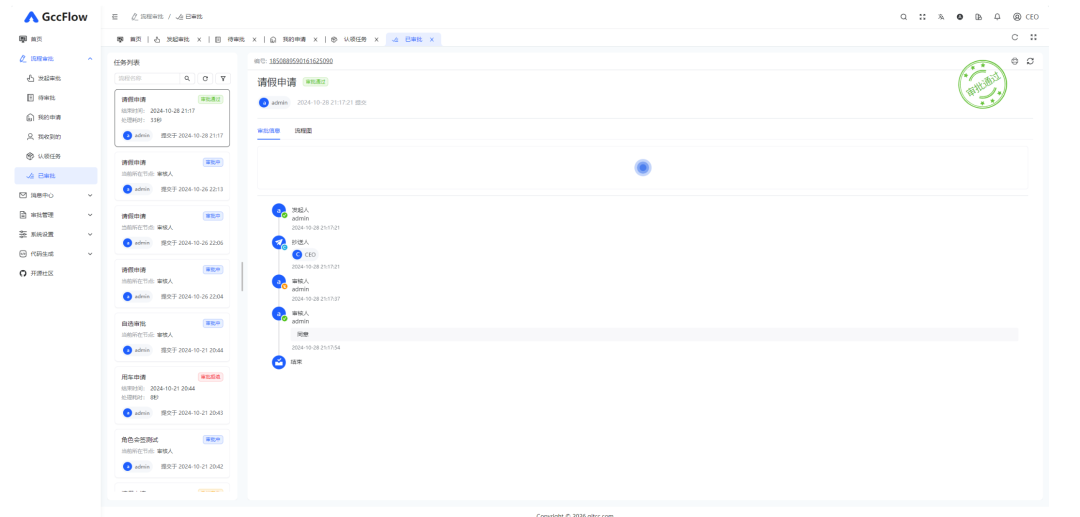Click the 结束 timeline end icon

pos(279,362)
